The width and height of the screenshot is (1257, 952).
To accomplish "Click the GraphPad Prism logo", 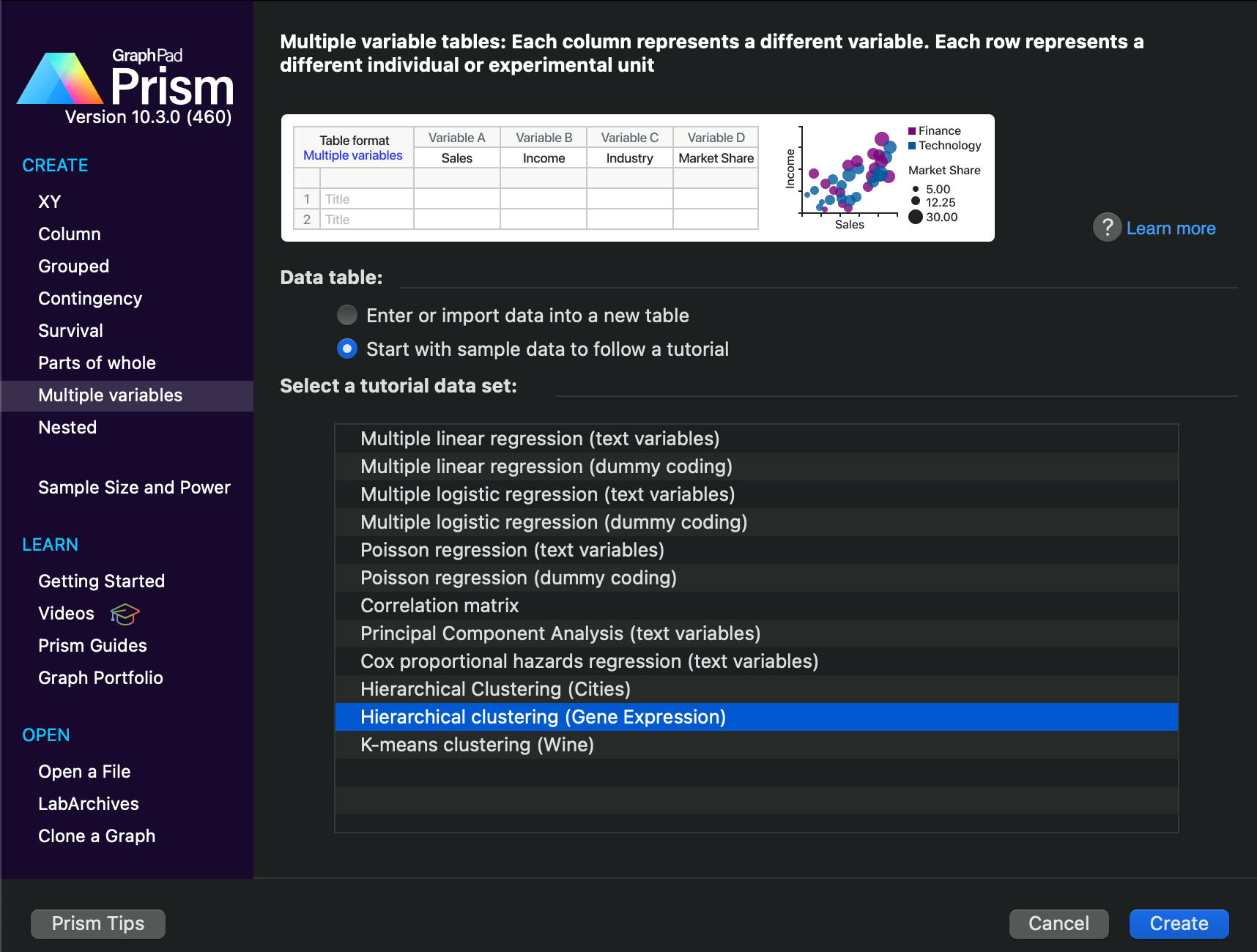I will pos(126,82).
